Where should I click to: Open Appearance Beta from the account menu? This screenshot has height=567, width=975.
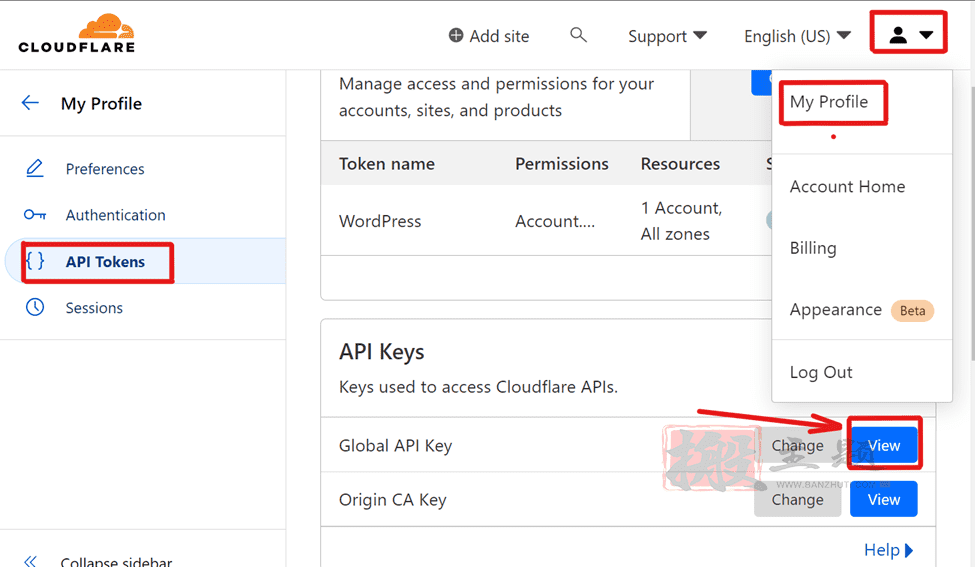pyautogui.click(x=861, y=310)
